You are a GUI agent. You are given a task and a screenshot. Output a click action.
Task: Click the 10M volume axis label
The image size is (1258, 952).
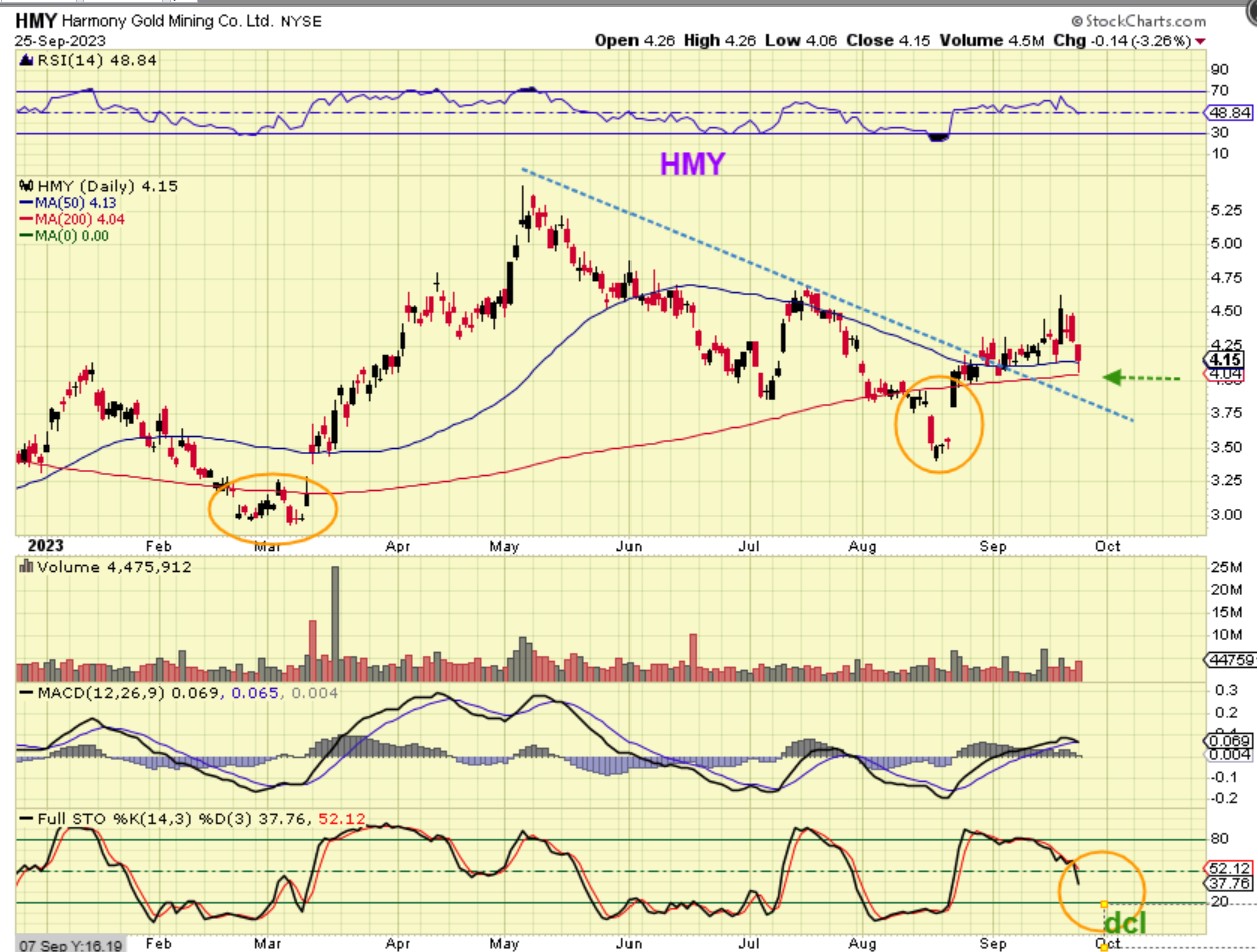(1224, 635)
